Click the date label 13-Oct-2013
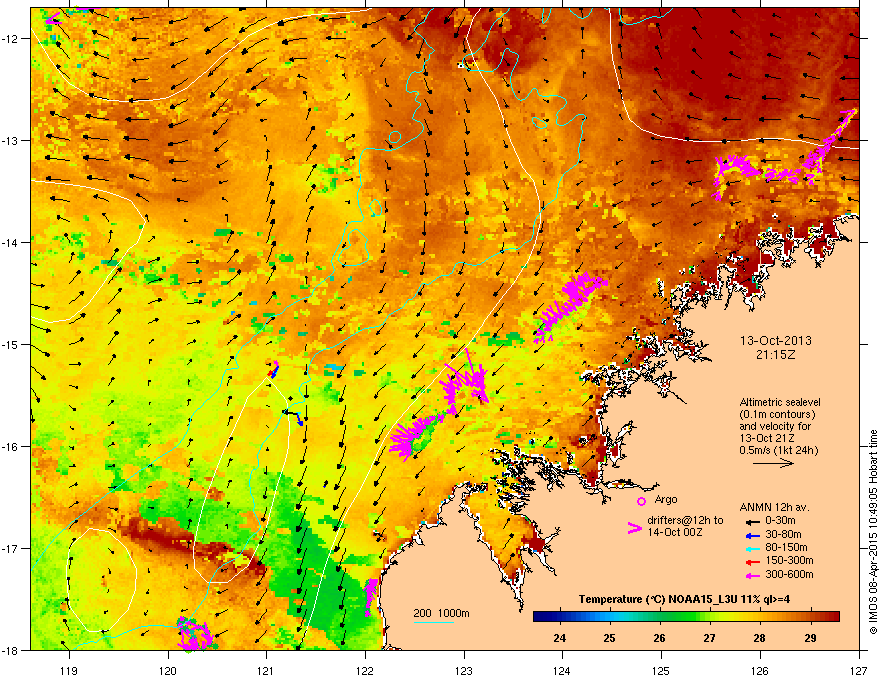Screen dimensions: 880x680 pos(776,341)
